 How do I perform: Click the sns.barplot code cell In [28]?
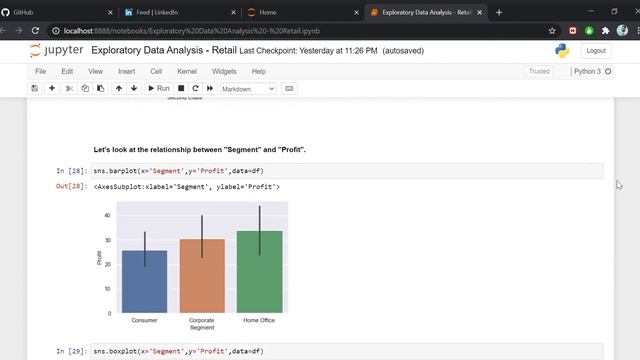coord(347,171)
